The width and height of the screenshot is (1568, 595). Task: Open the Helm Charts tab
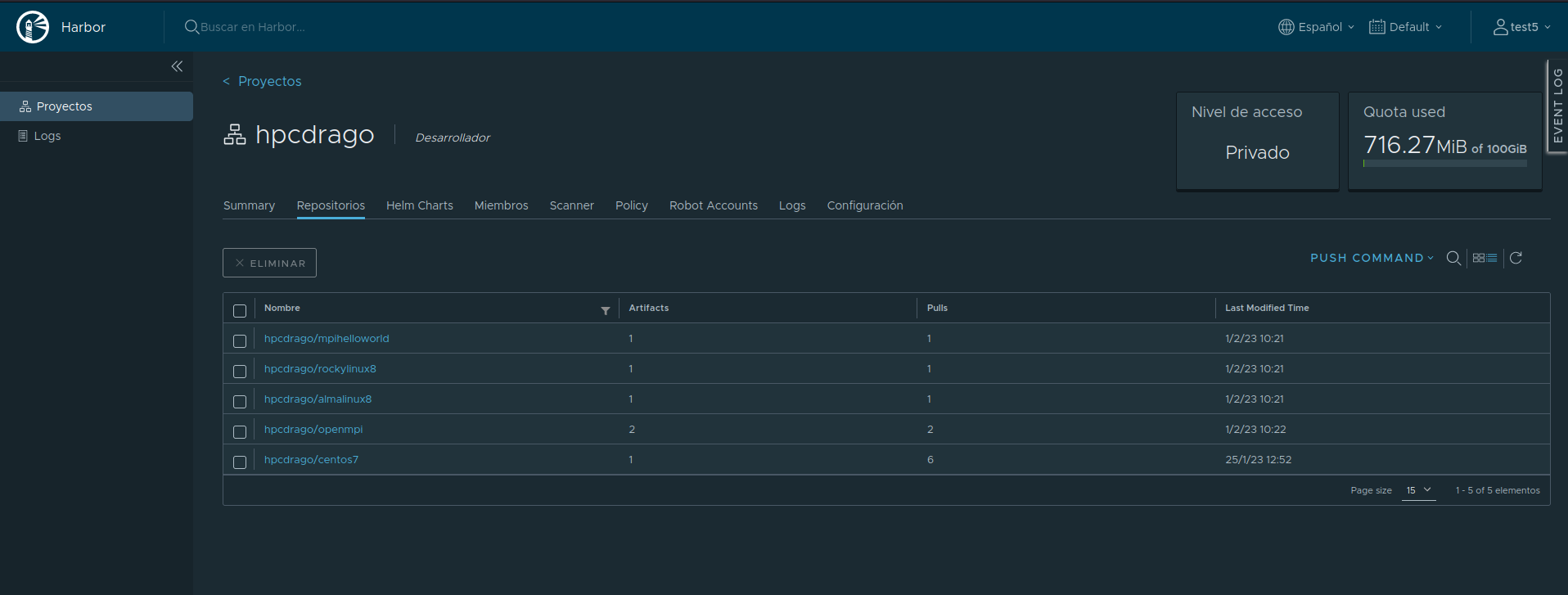pyautogui.click(x=420, y=205)
